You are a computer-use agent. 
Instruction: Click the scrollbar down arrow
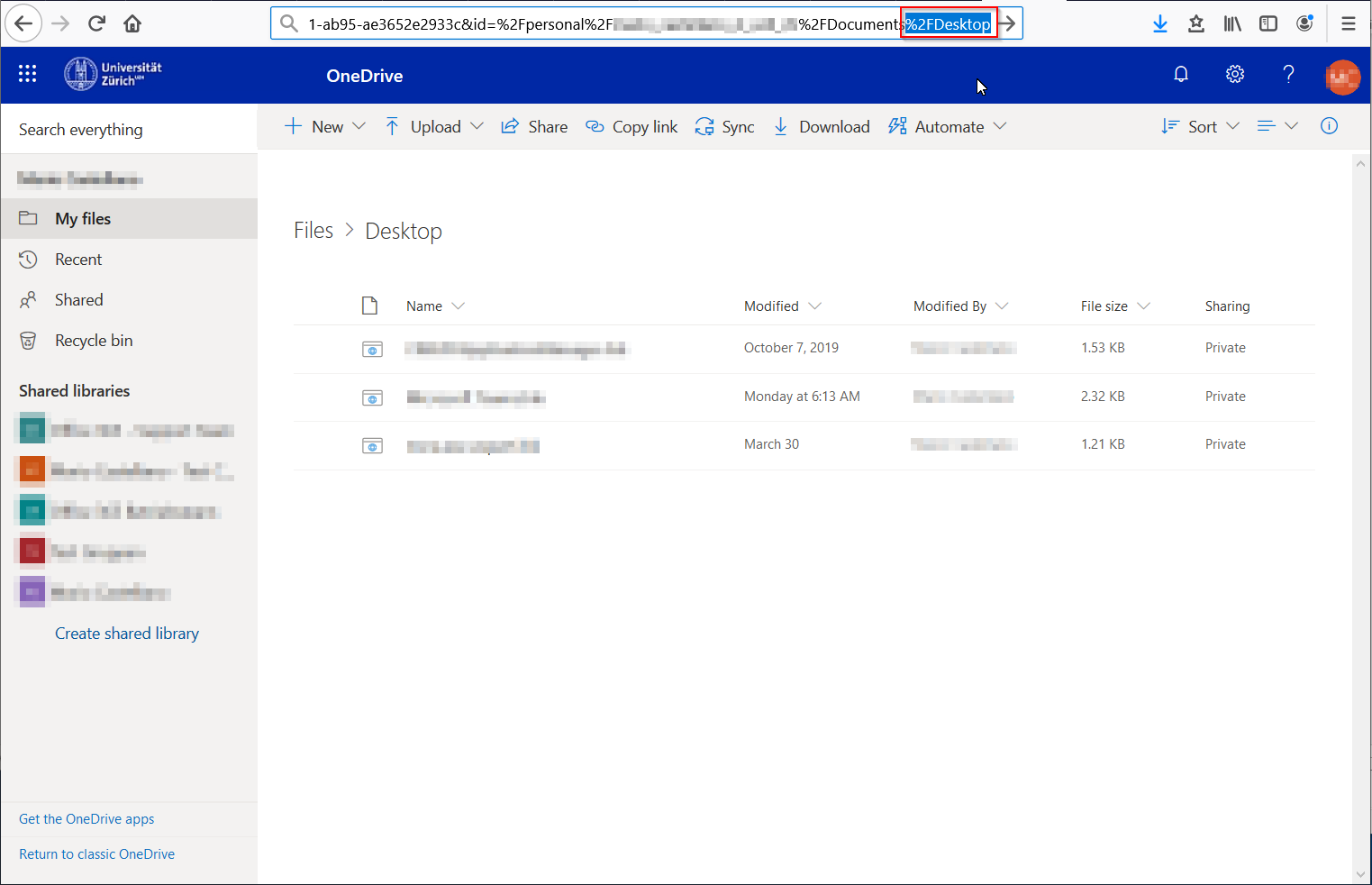click(1360, 874)
